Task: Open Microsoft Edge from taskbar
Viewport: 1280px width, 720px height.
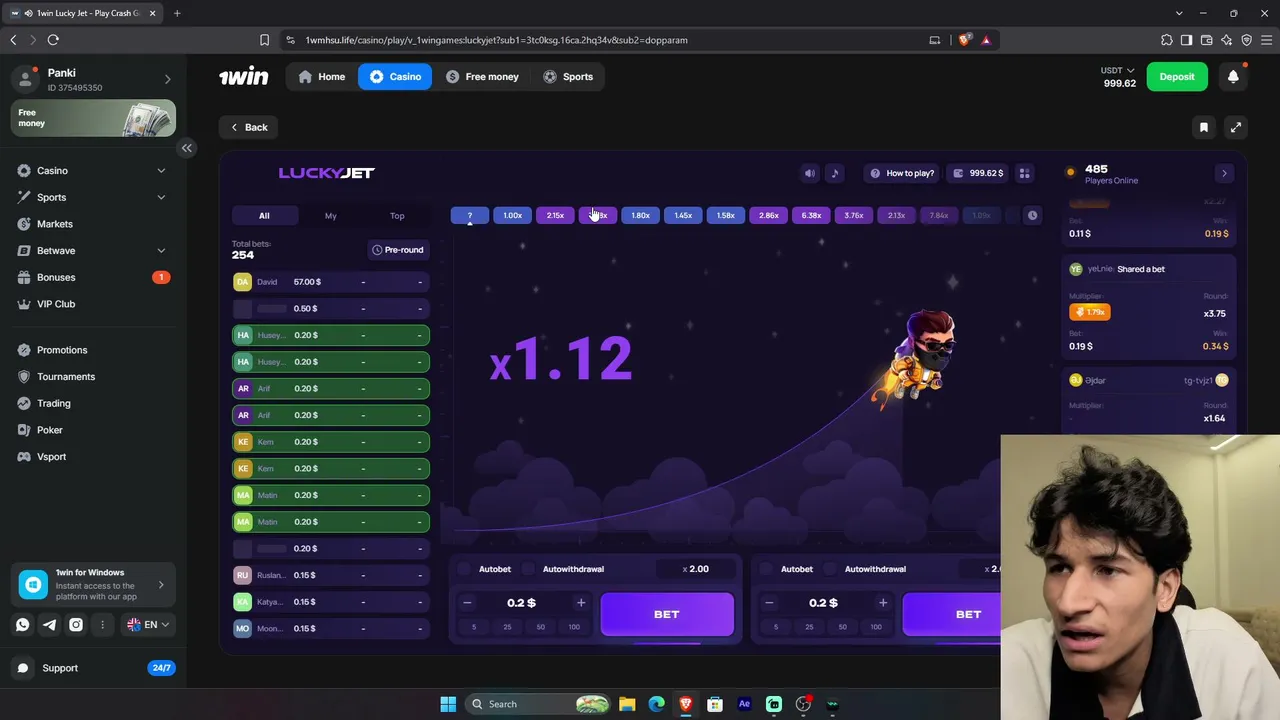Action: (x=656, y=704)
